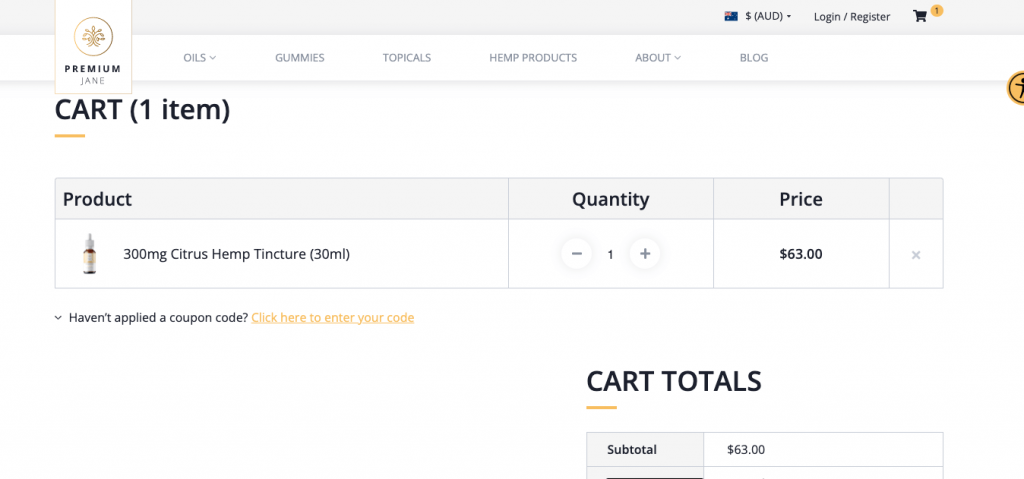The image size is (1024, 479).
Task: Click the cart count badge
Action: [x=936, y=10]
